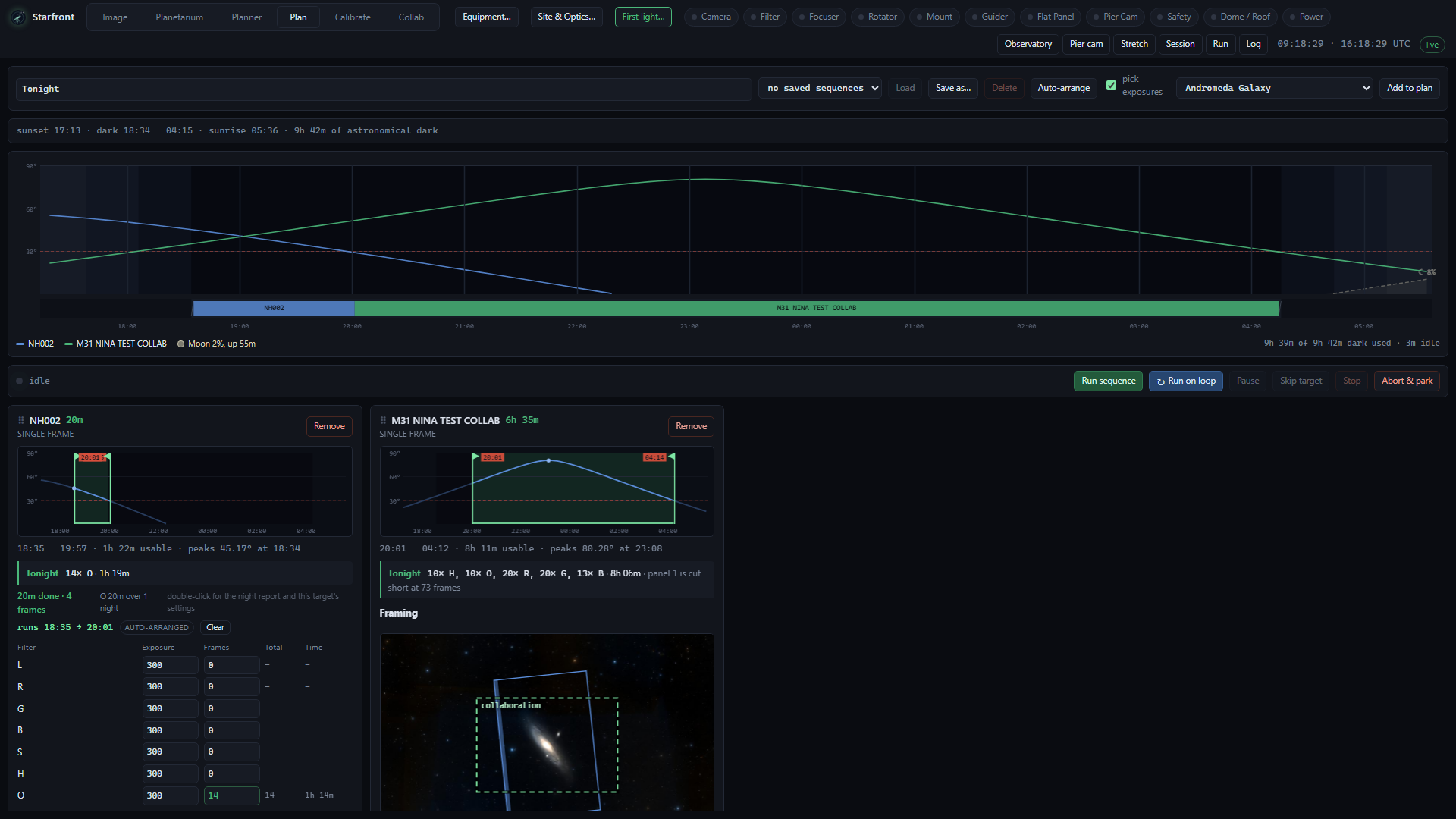The height and width of the screenshot is (819, 1456).
Task: Switch to the Planetarium tab
Action: pos(179,17)
